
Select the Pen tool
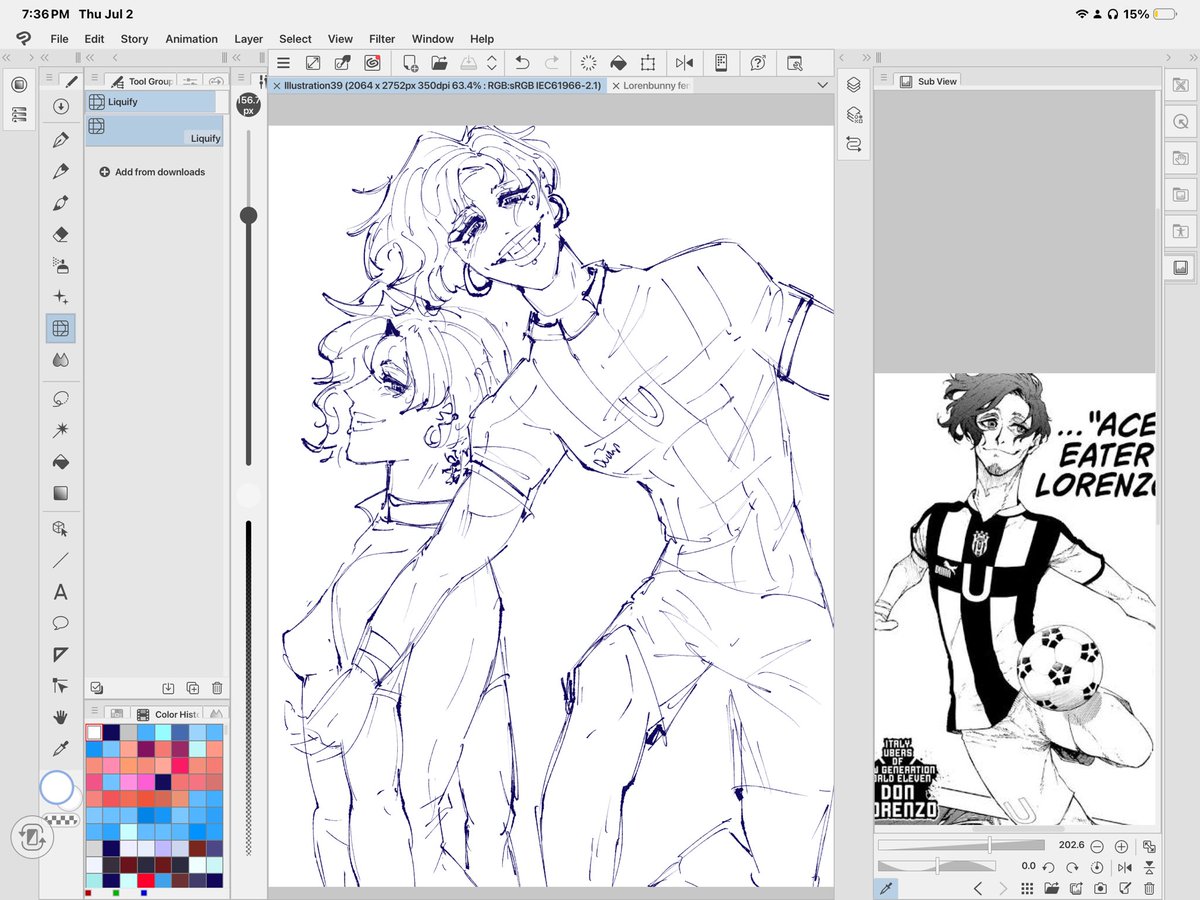point(60,139)
